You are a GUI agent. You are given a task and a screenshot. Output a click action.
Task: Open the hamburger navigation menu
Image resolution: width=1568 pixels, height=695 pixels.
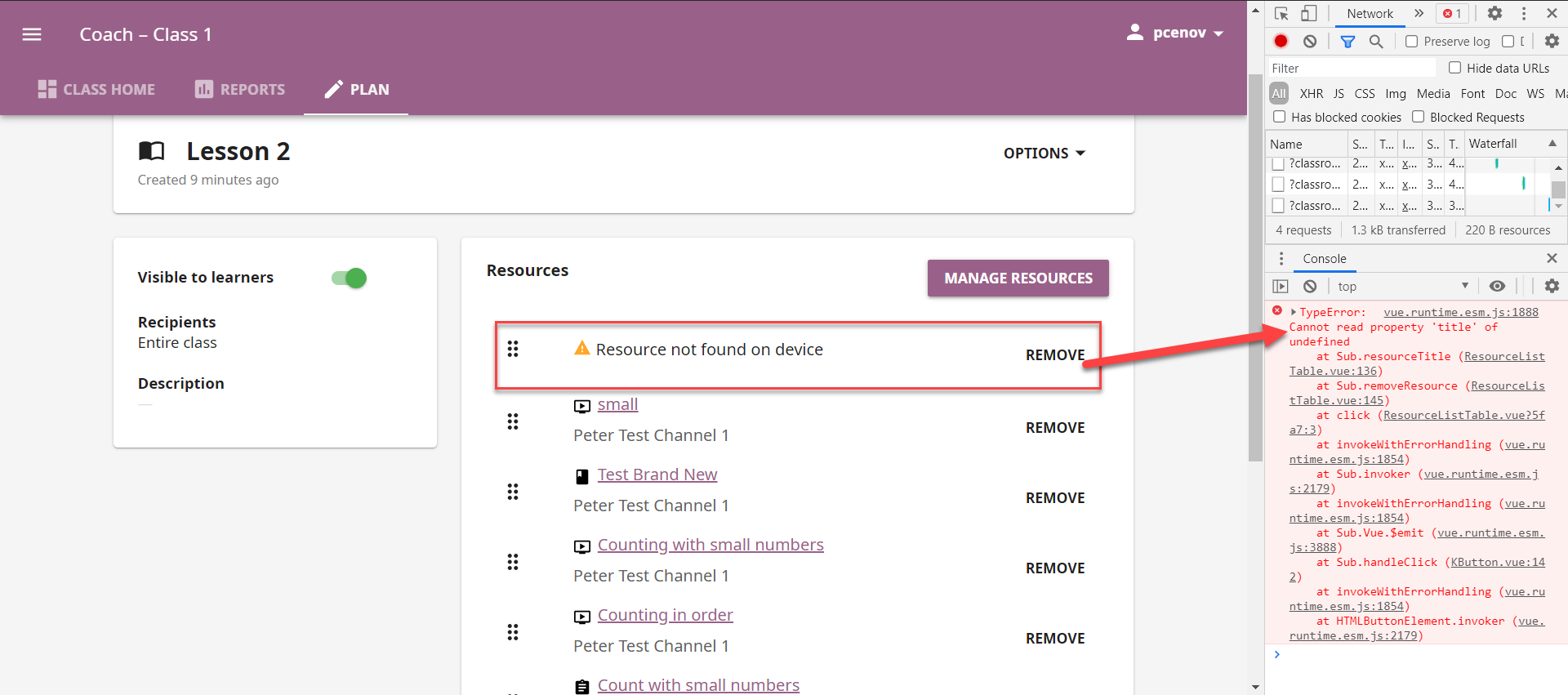tap(32, 34)
